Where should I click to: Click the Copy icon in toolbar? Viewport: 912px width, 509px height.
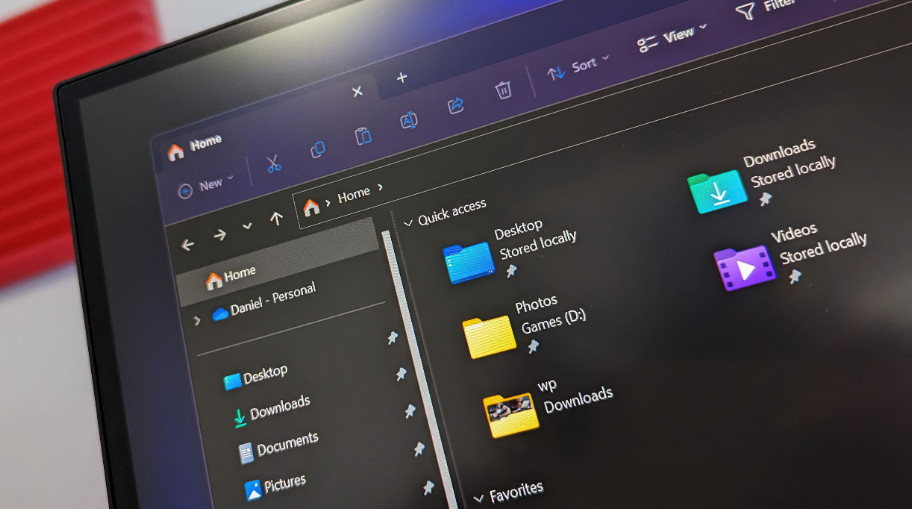tap(318, 150)
